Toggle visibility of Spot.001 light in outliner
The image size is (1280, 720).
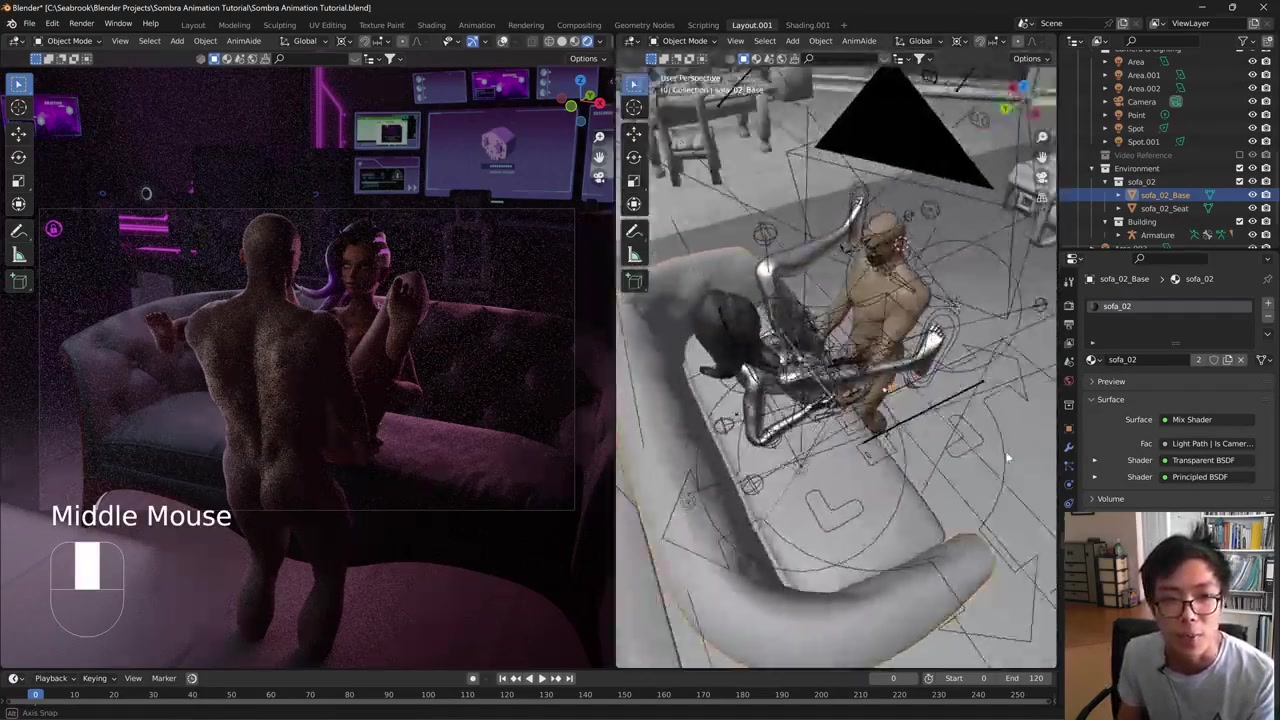pos(1252,141)
